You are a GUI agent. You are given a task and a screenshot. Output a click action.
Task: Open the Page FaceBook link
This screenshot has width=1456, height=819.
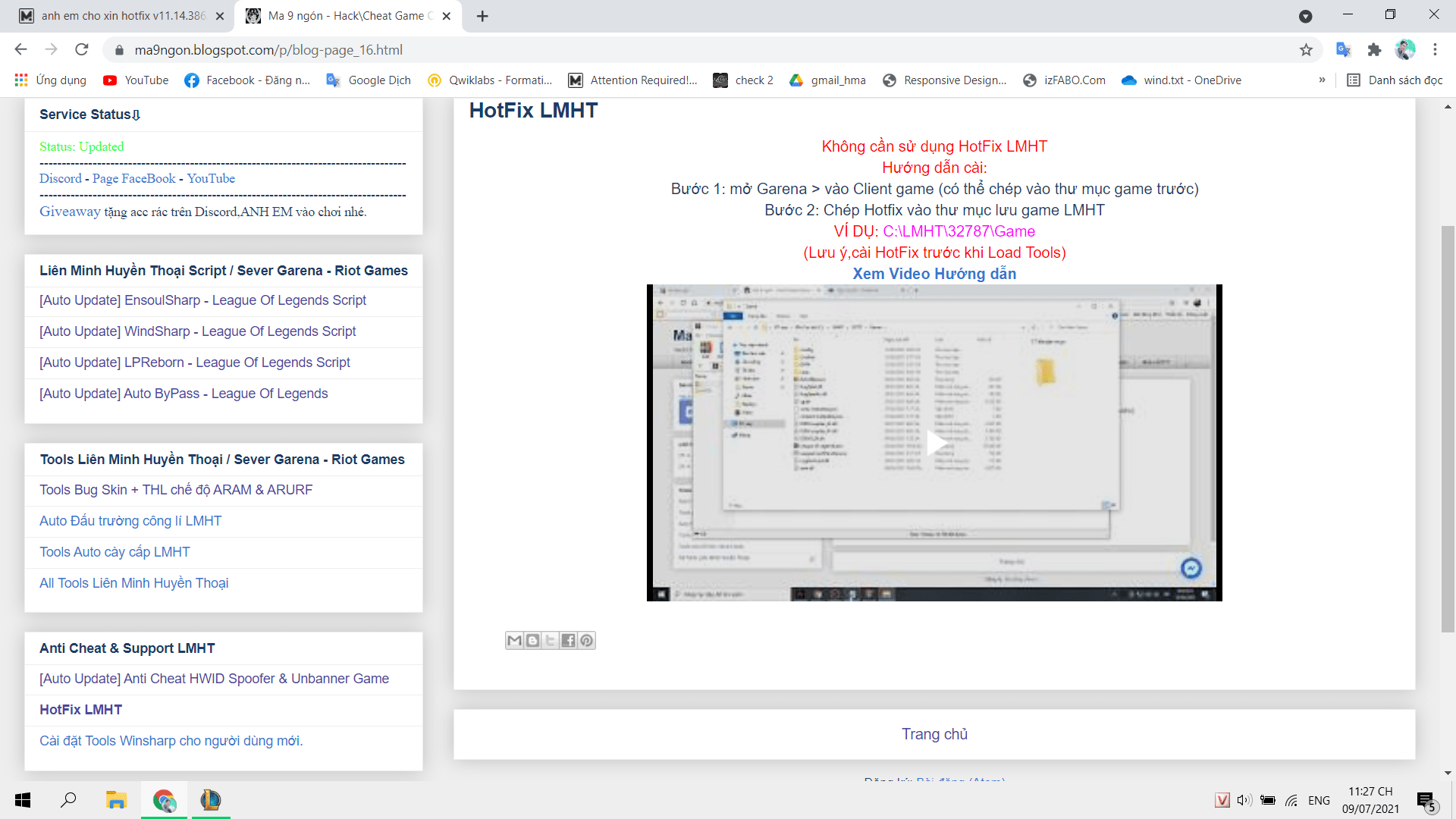[x=134, y=178]
